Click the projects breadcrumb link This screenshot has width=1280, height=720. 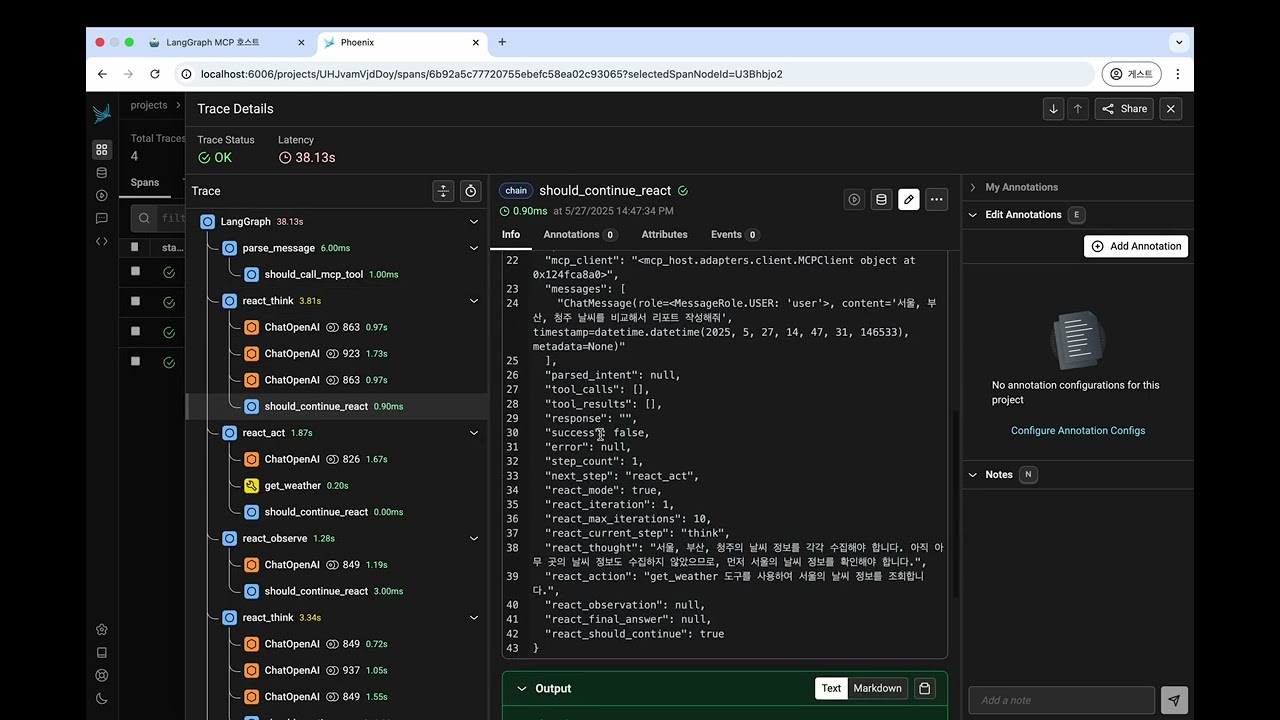149,105
